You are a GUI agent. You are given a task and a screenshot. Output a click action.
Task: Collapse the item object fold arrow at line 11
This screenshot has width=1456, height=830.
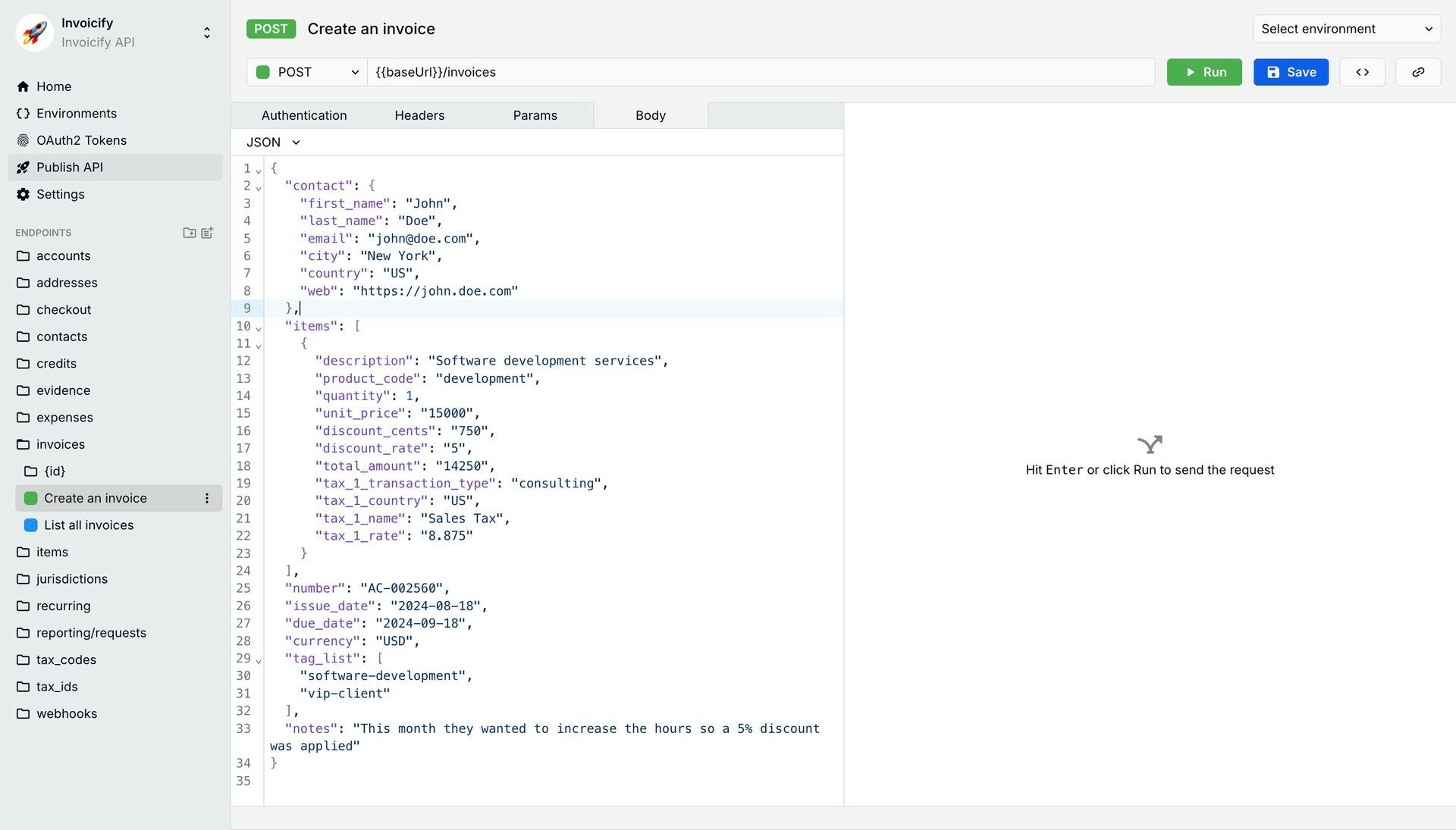[259, 345]
